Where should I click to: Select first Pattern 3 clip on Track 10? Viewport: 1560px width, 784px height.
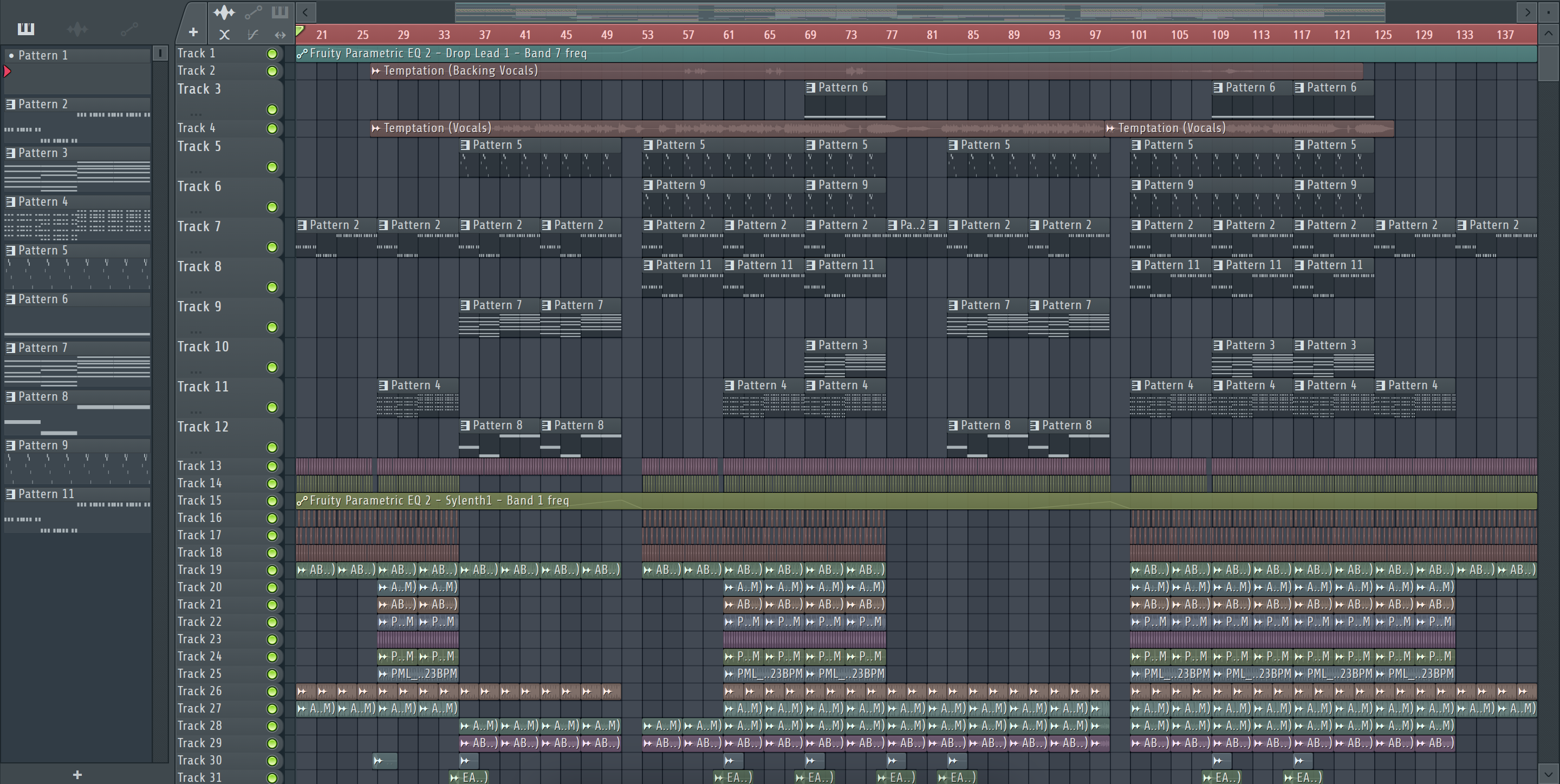(845, 357)
